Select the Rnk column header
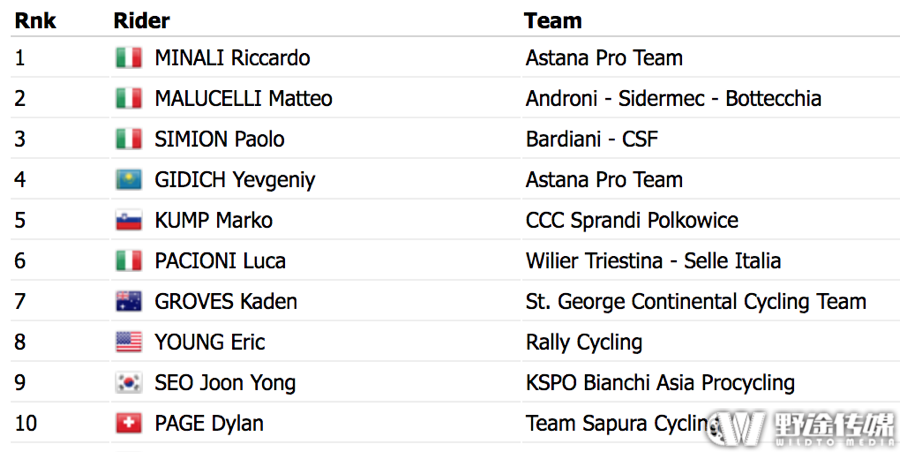The height and width of the screenshot is (452, 900). (x=35, y=21)
